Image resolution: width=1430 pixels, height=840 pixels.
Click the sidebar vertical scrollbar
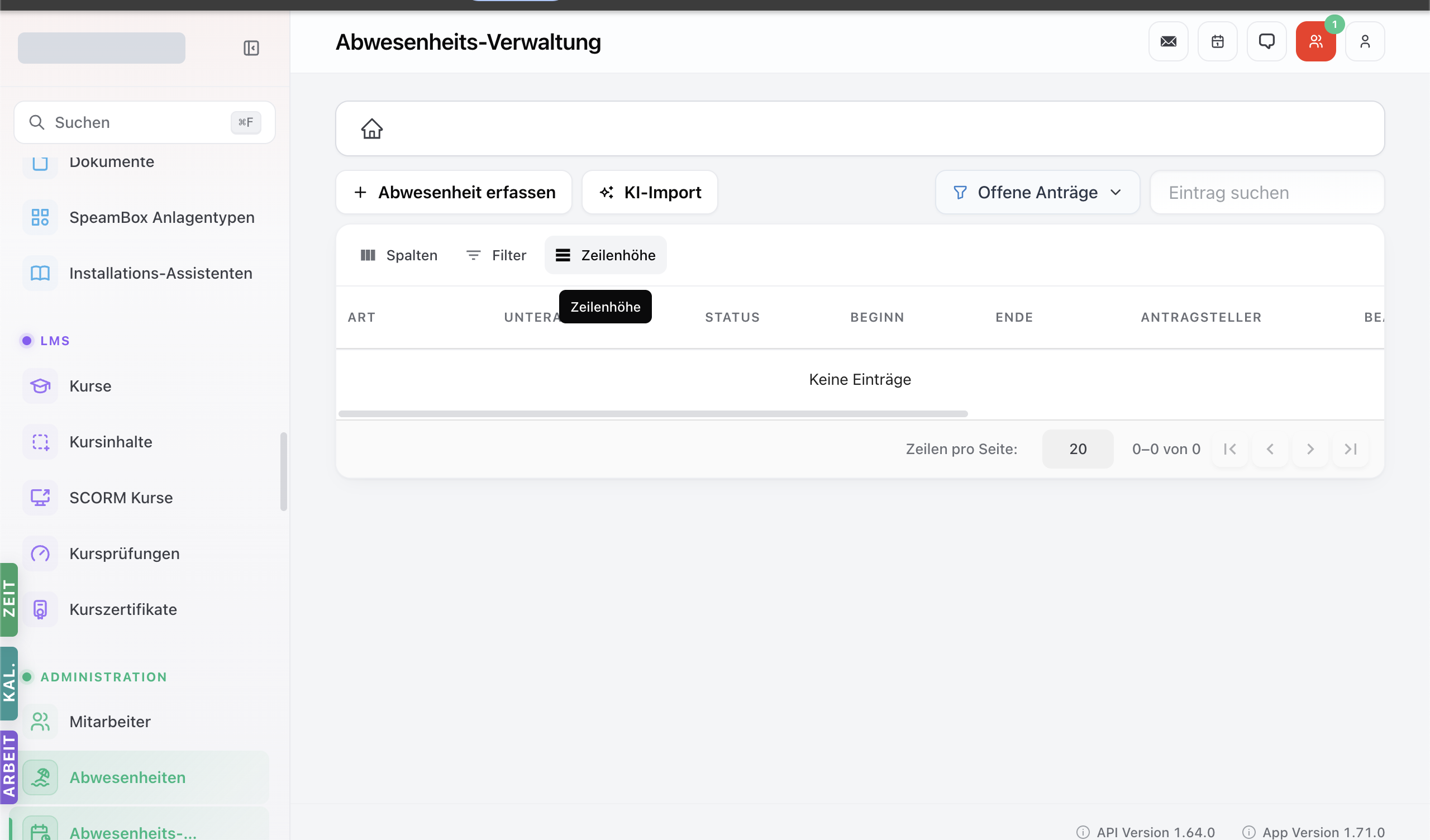point(284,471)
